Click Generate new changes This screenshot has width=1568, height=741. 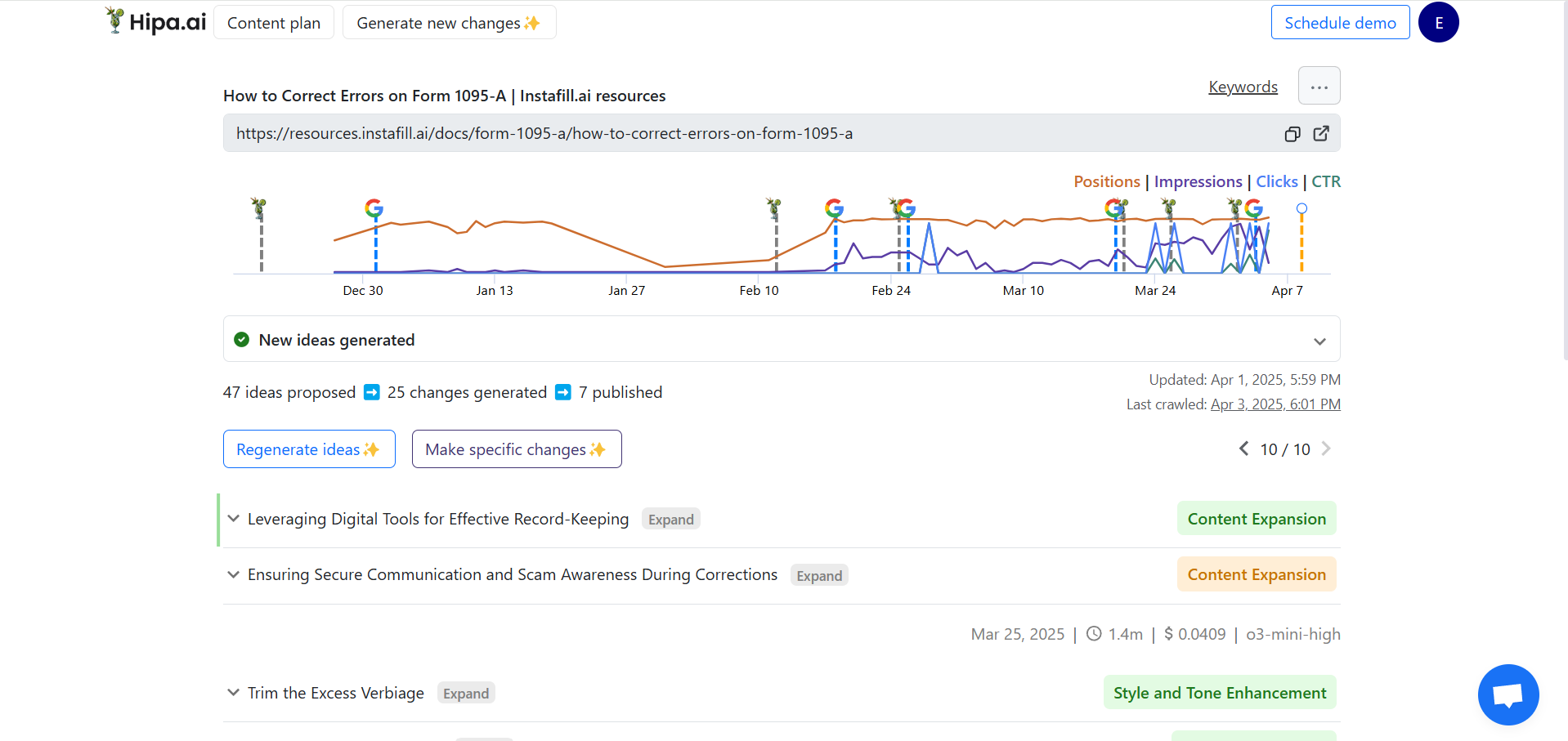(x=449, y=23)
